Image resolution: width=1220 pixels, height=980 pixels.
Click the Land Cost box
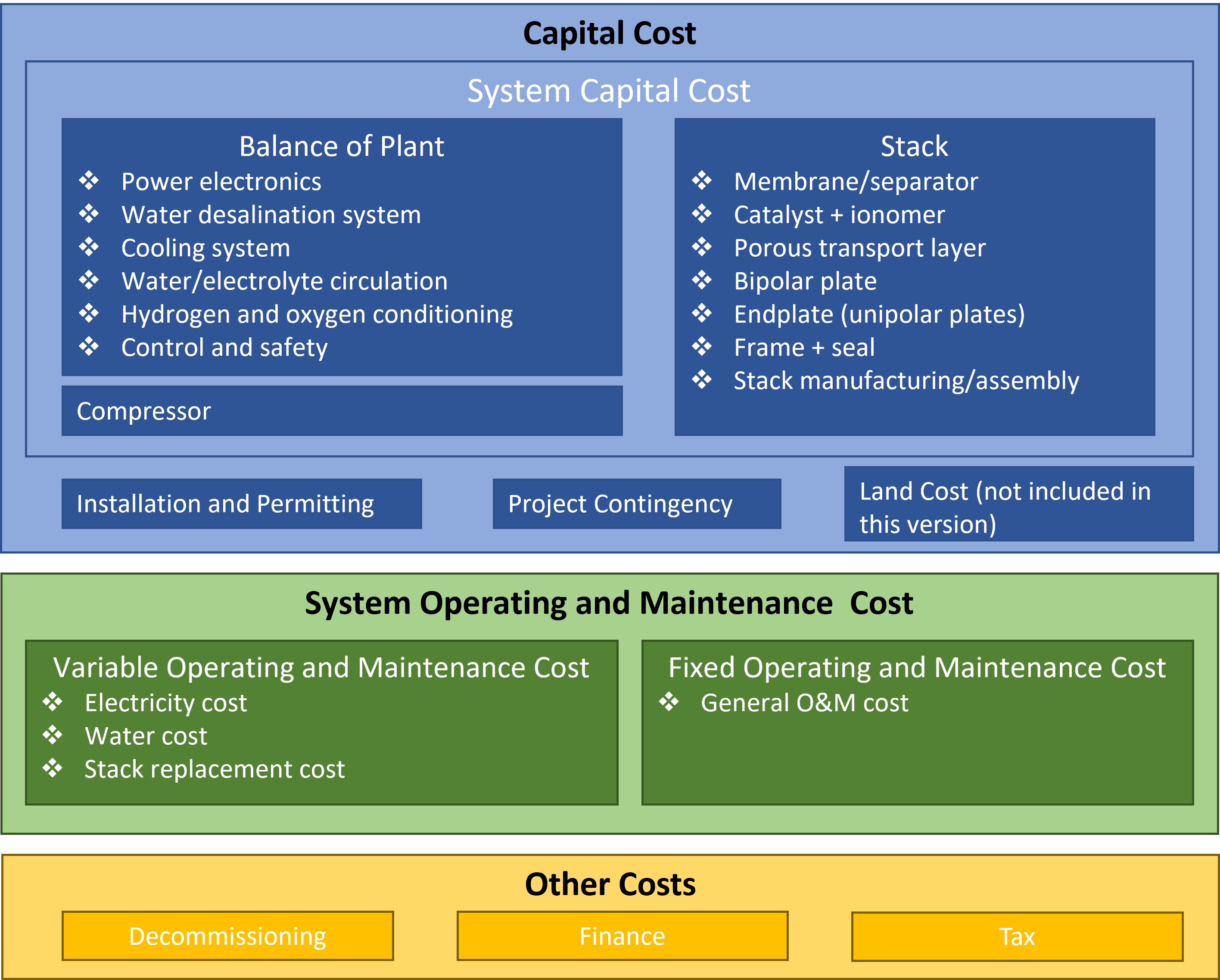(x=1018, y=504)
